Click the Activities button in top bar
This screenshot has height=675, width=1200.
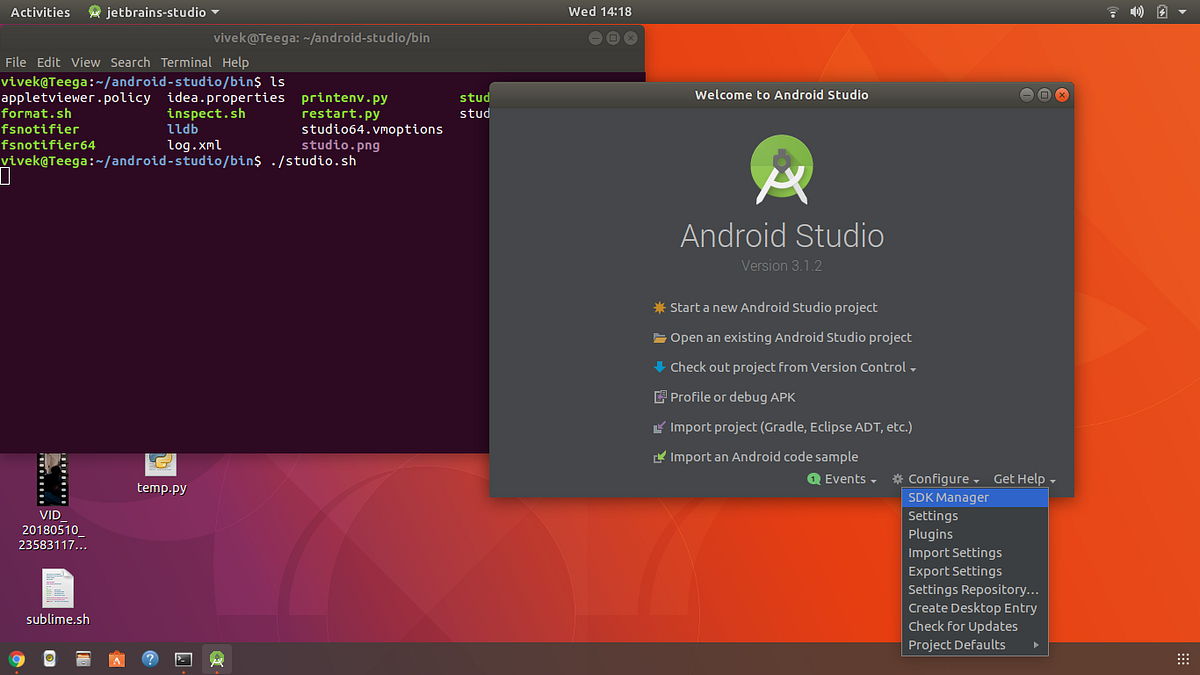(x=40, y=12)
